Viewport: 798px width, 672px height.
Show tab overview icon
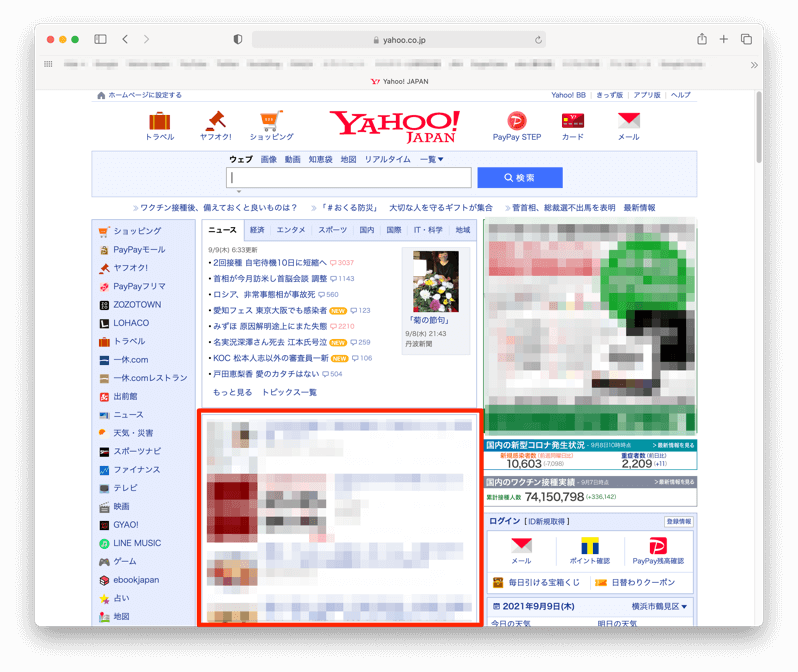click(747, 39)
